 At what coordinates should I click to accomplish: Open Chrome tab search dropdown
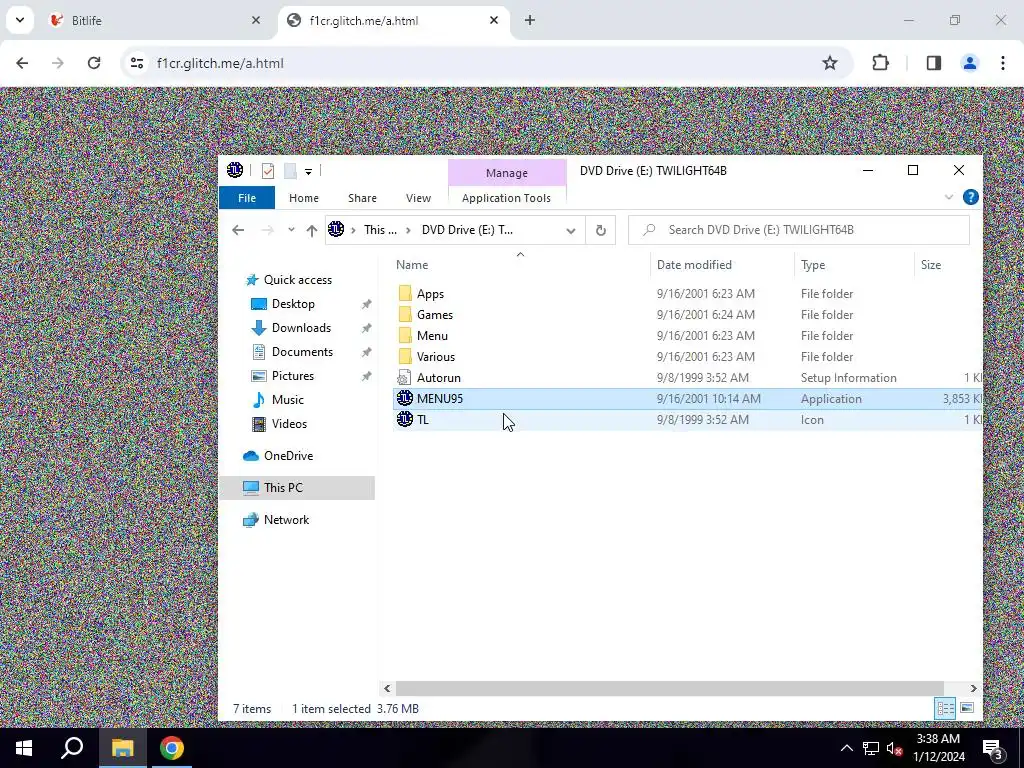(20, 20)
